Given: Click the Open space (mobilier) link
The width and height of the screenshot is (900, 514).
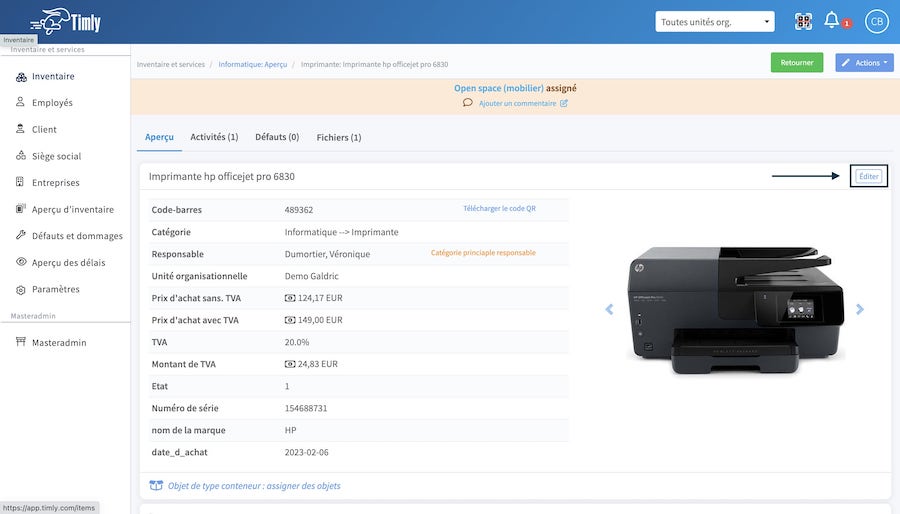Looking at the screenshot, I should (499, 88).
